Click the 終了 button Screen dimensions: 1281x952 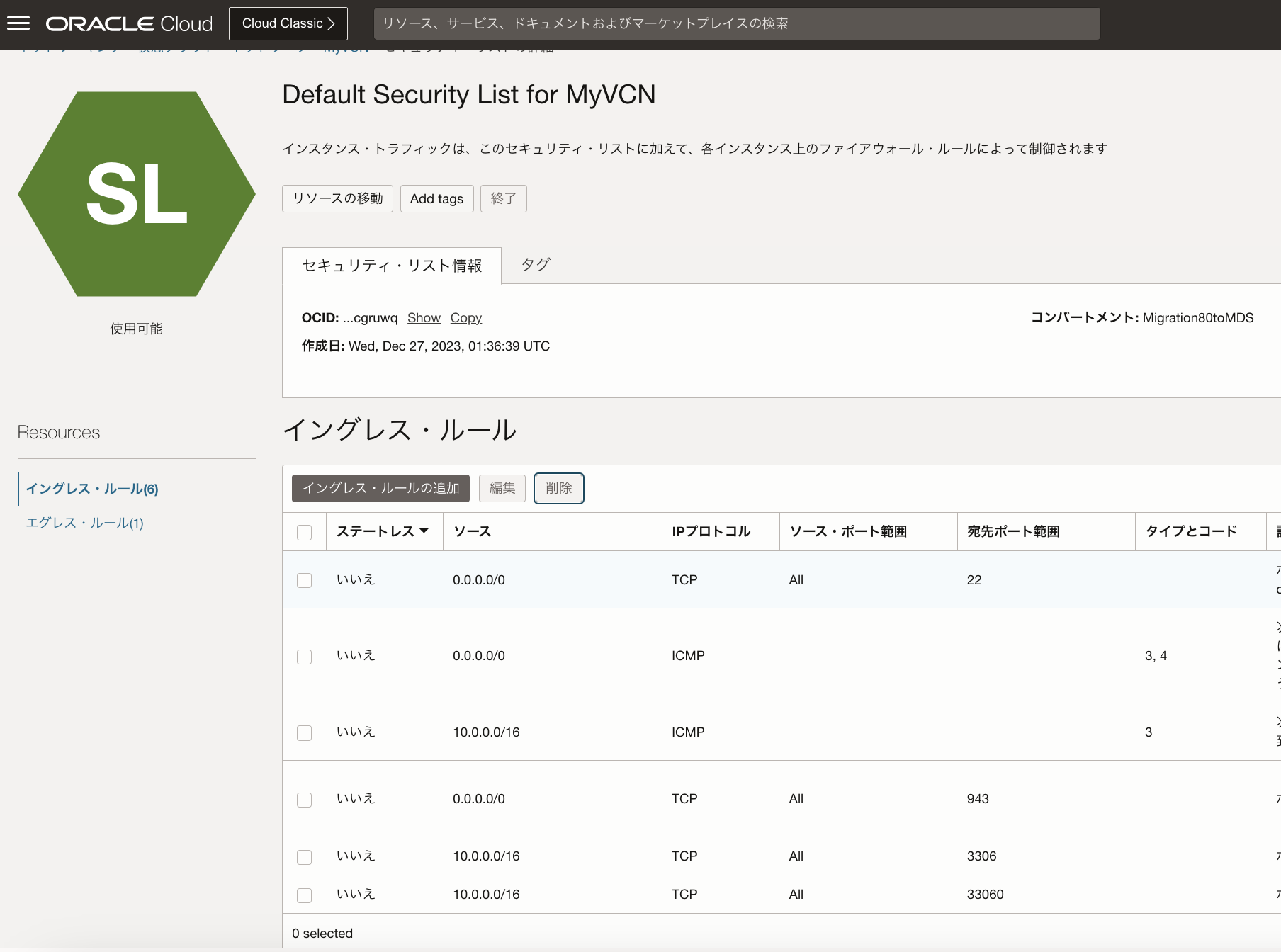[x=503, y=198]
